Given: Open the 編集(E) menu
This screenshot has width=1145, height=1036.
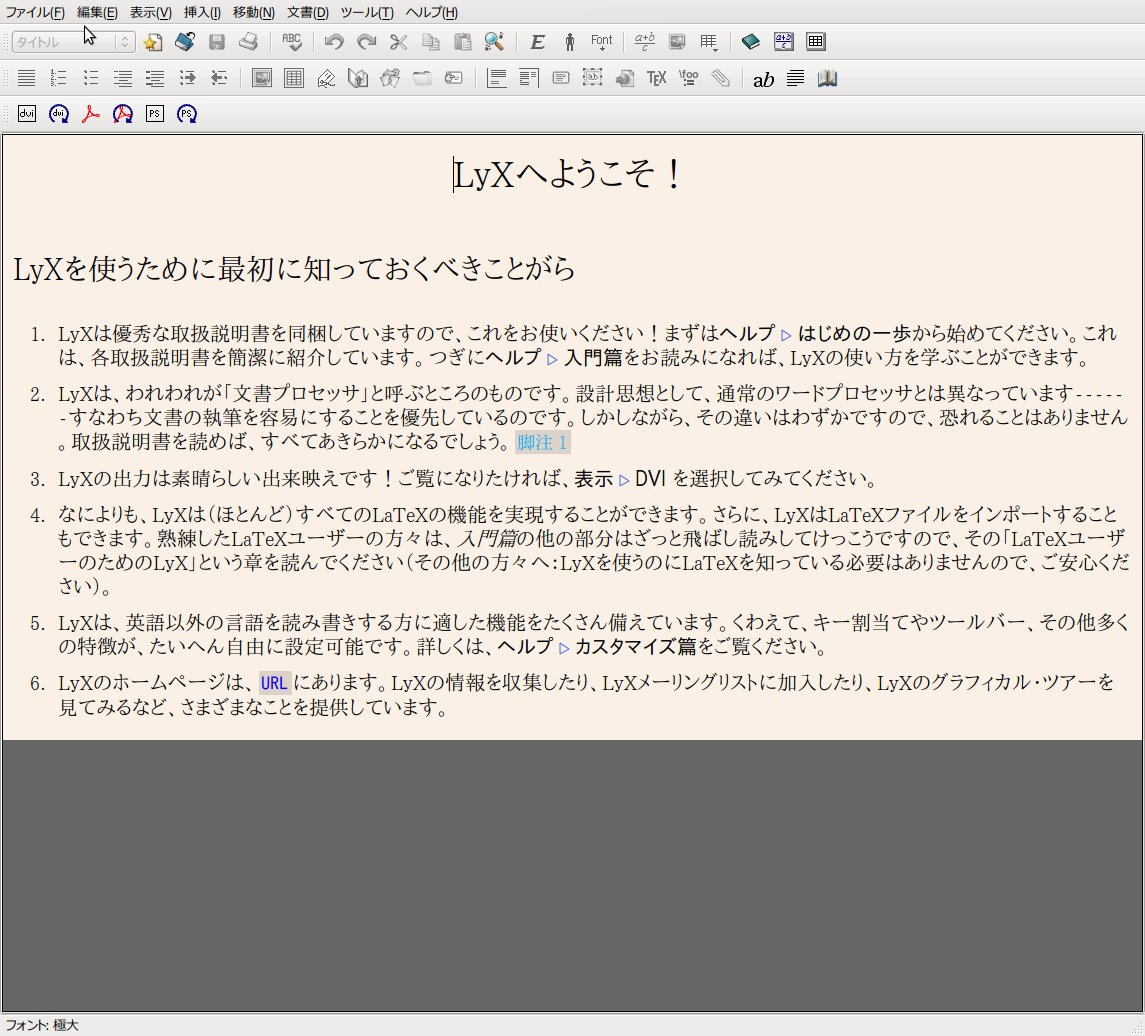Looking at the screenshot, I should (97, 12).
